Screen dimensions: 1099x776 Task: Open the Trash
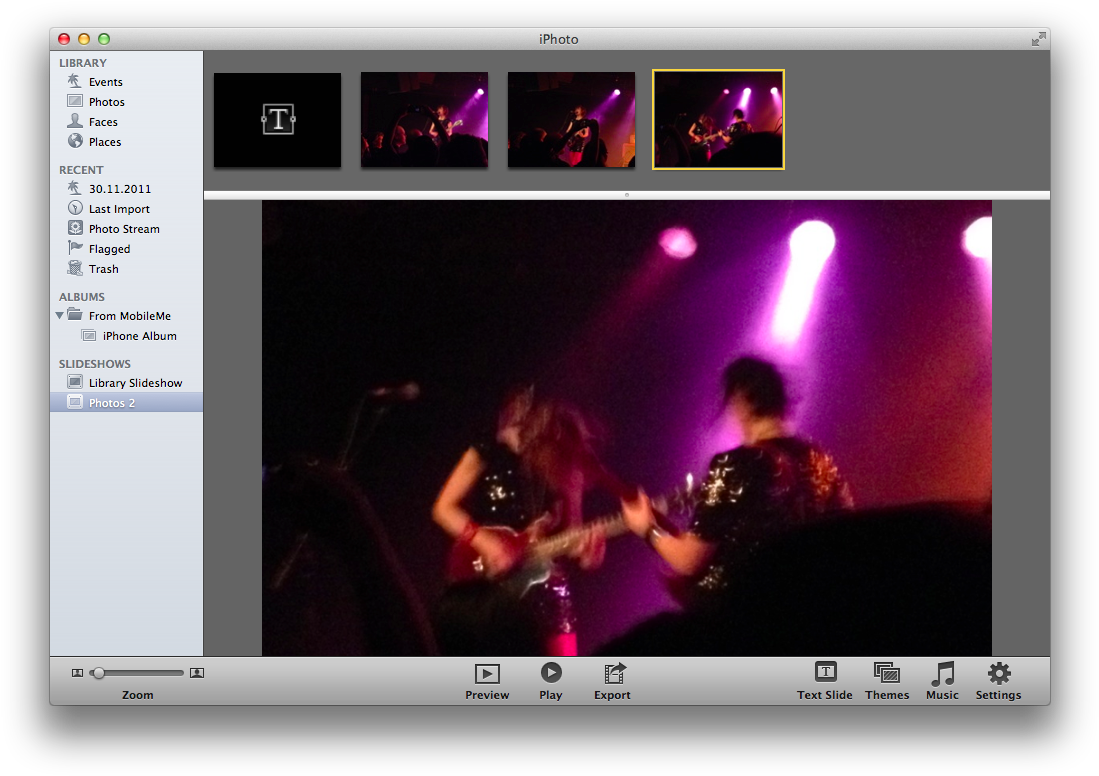click(103, 269)
